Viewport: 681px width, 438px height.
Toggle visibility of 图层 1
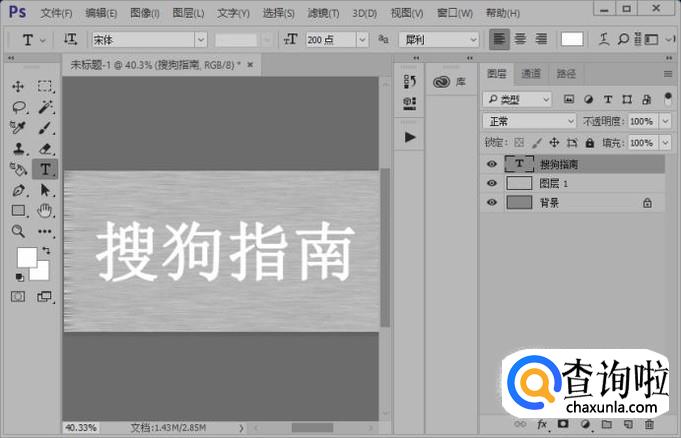pyautogui.click(x=491, y=183)
